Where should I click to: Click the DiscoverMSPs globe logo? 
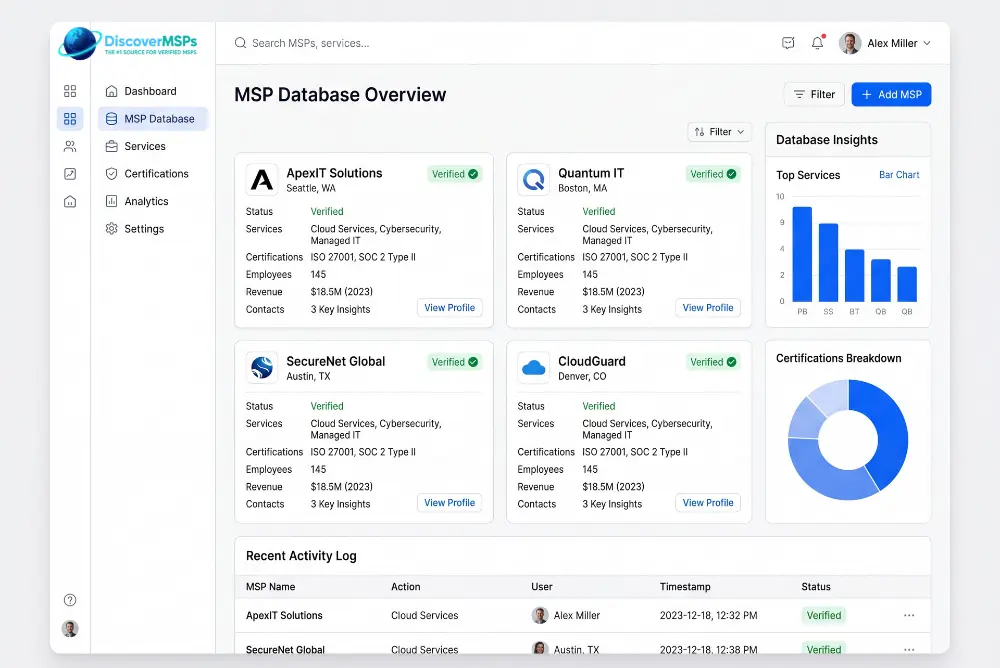click(79, 43)
